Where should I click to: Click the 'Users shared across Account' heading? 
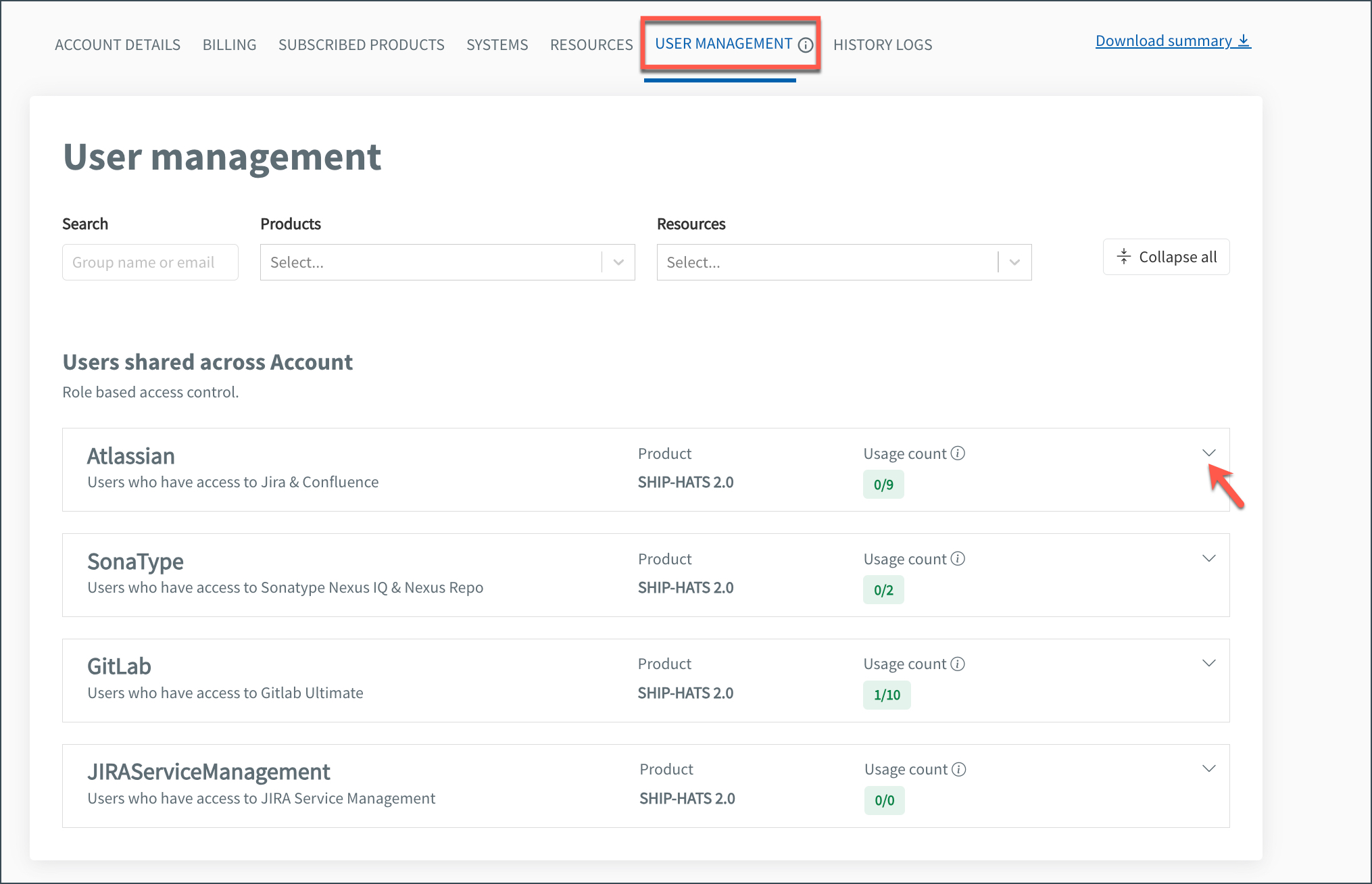[x=207, y=362]
